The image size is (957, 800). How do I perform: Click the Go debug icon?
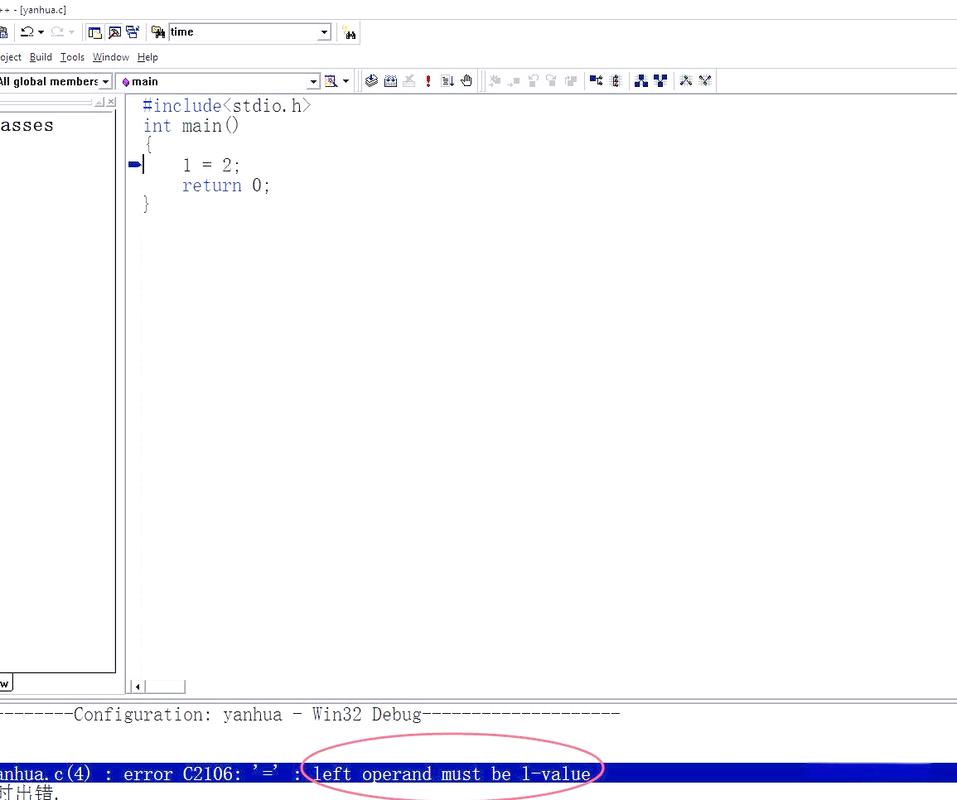coord(447,81)
